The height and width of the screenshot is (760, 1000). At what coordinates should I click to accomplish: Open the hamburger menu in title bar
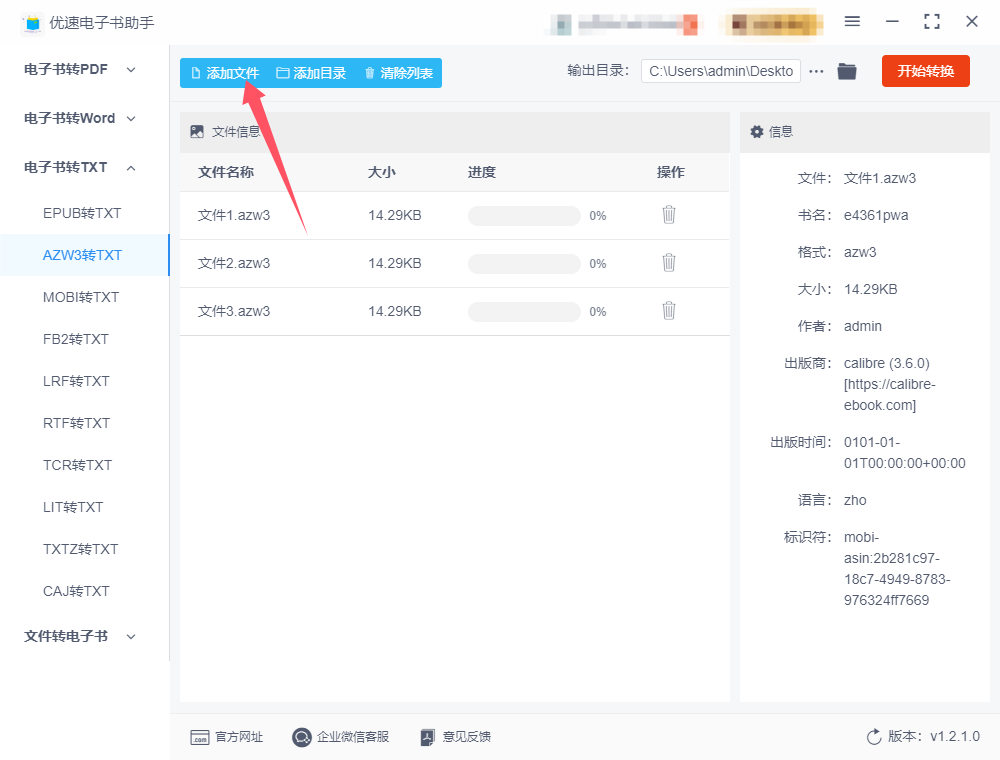coord(852,22)
